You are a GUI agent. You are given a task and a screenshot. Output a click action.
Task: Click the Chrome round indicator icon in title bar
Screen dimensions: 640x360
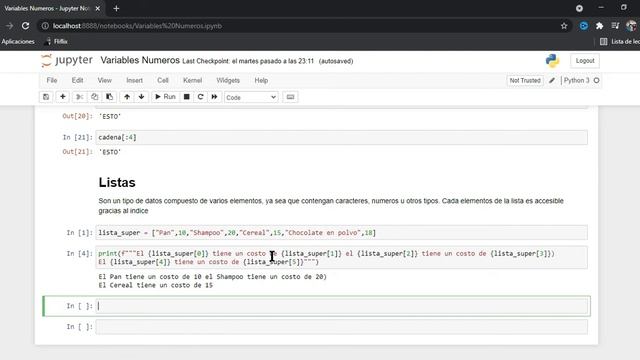[579, 8]
